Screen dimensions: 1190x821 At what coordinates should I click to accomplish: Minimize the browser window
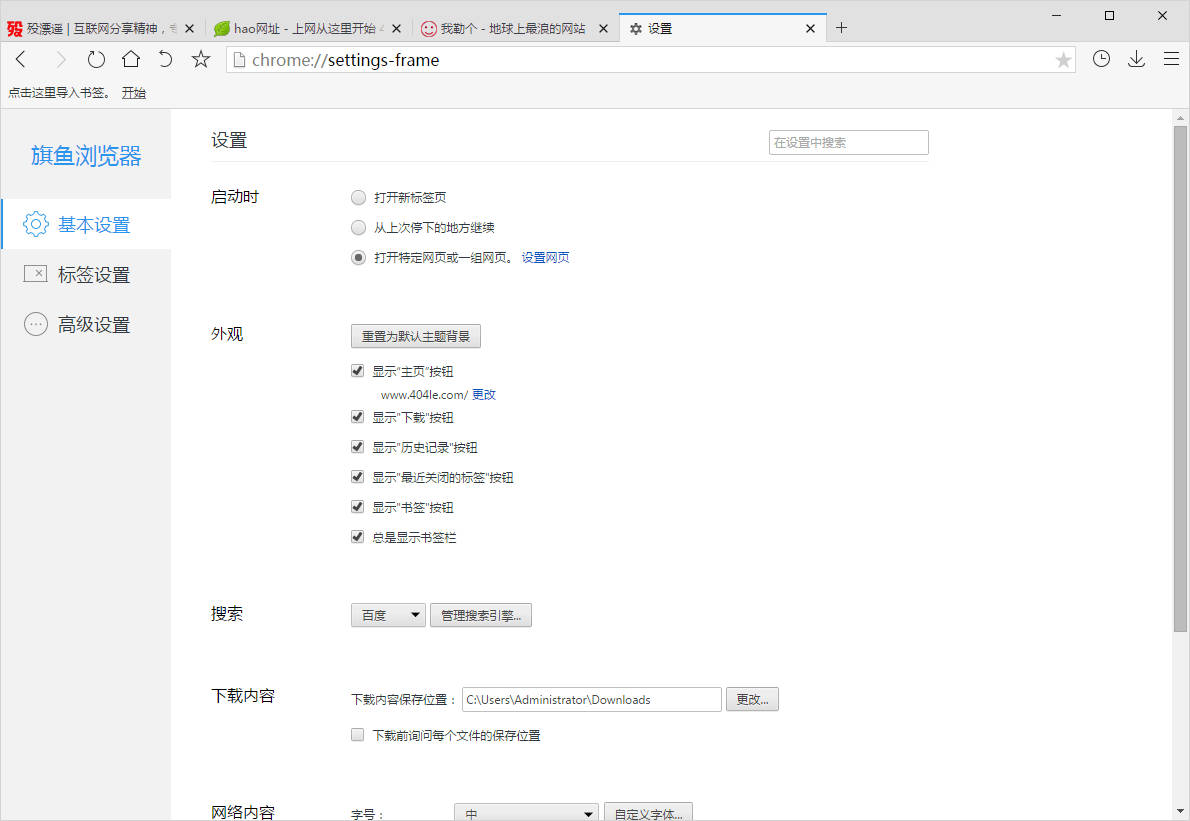[x=1056, y=15]
